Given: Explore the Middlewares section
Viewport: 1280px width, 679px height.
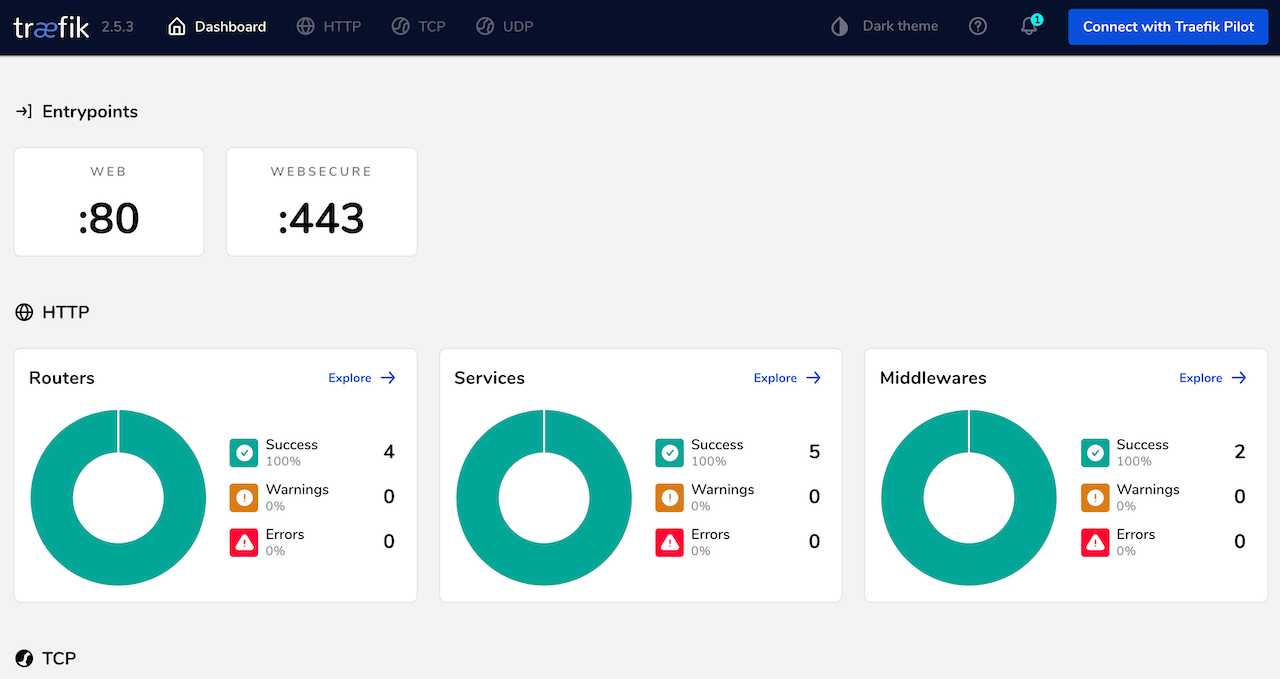Looking at the screenshot, I should [1212, 378].
